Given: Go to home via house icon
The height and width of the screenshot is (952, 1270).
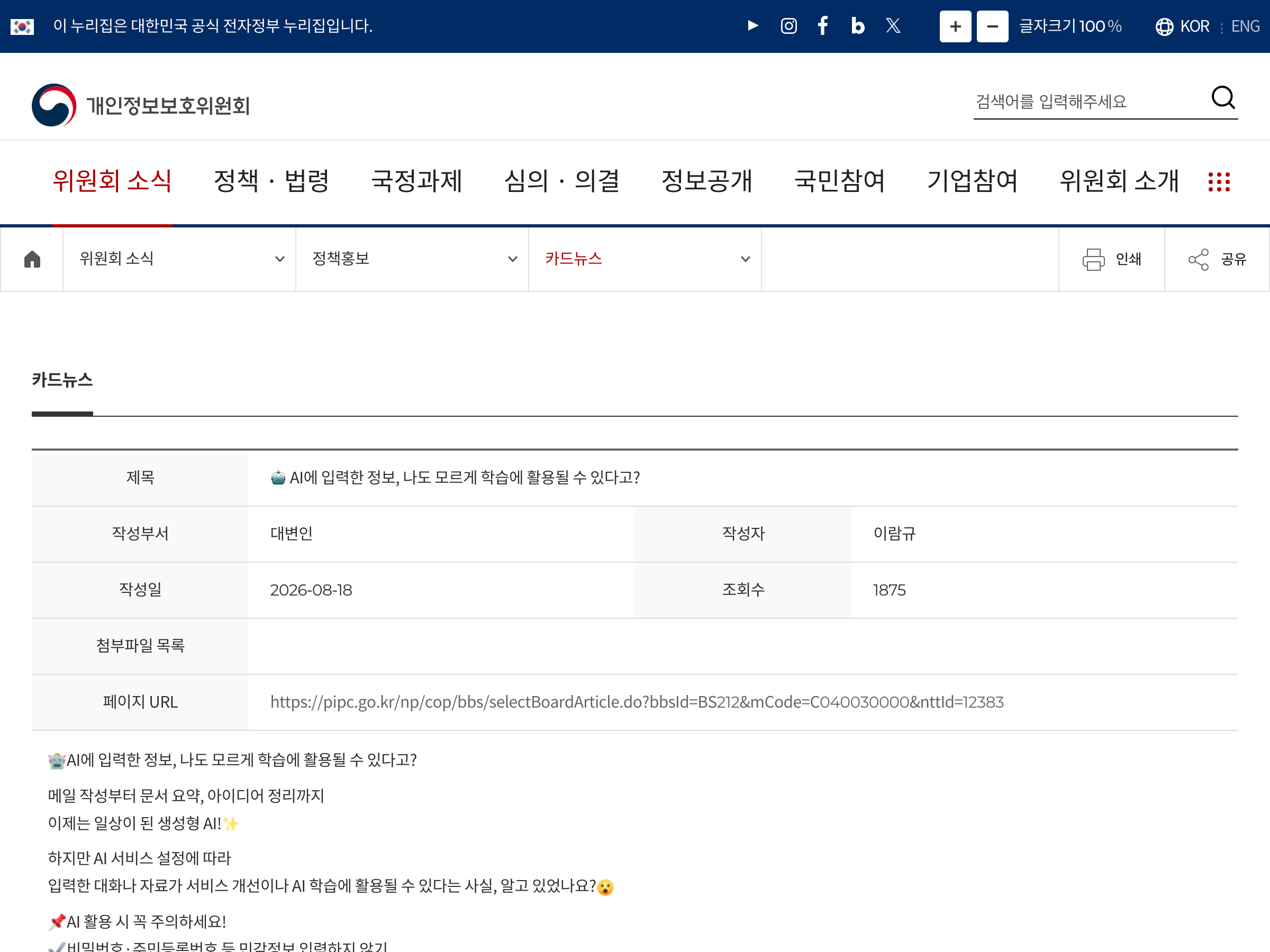Looking at the screenshot, I should [32, 259].
